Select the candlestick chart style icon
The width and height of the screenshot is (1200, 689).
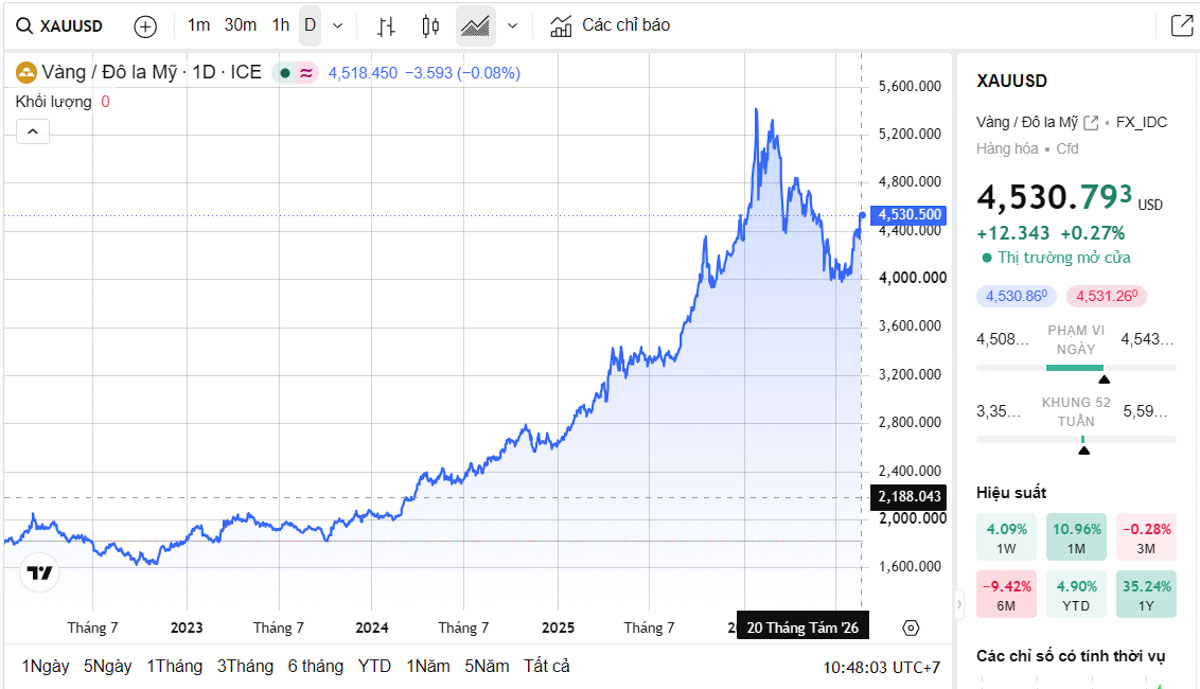[x=431, y=26]
